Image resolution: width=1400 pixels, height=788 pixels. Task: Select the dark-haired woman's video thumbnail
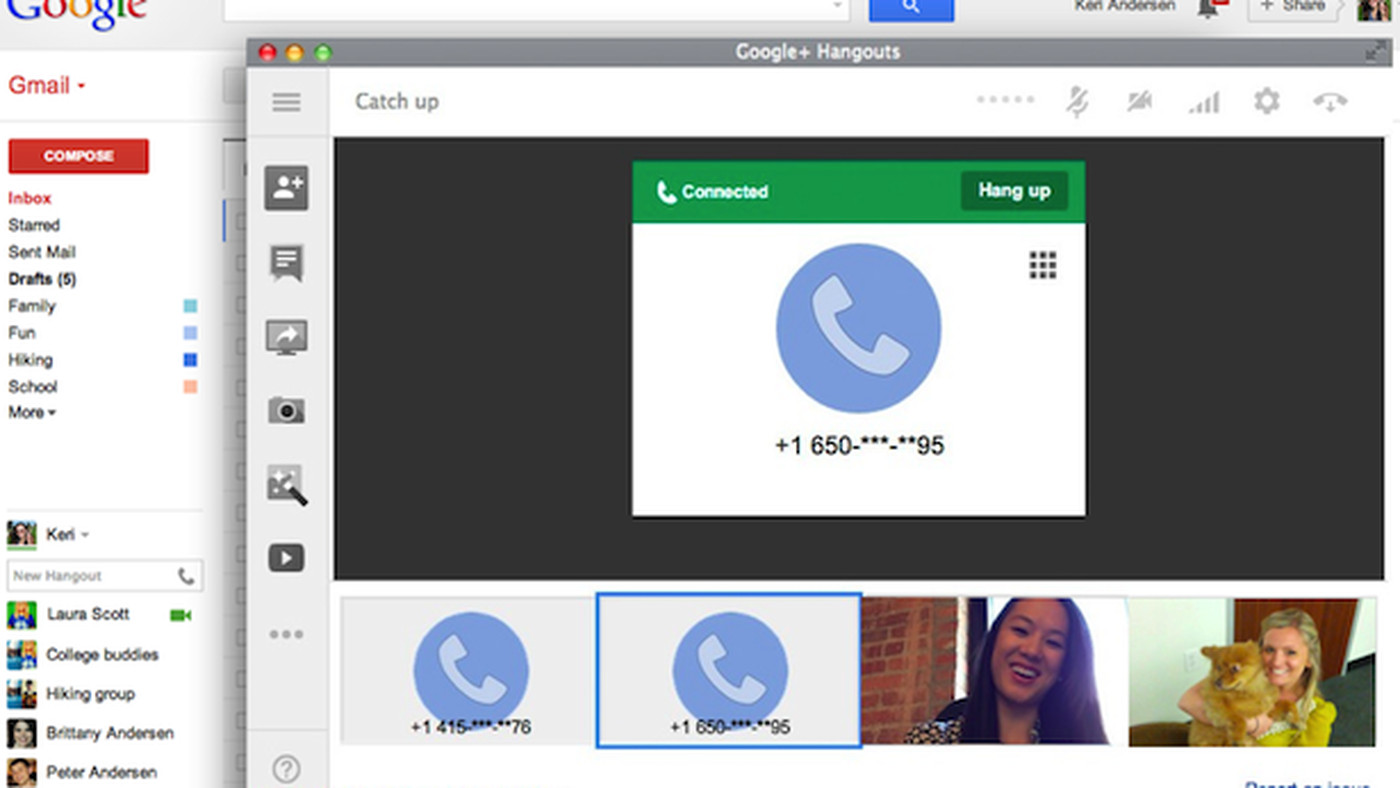995,671
